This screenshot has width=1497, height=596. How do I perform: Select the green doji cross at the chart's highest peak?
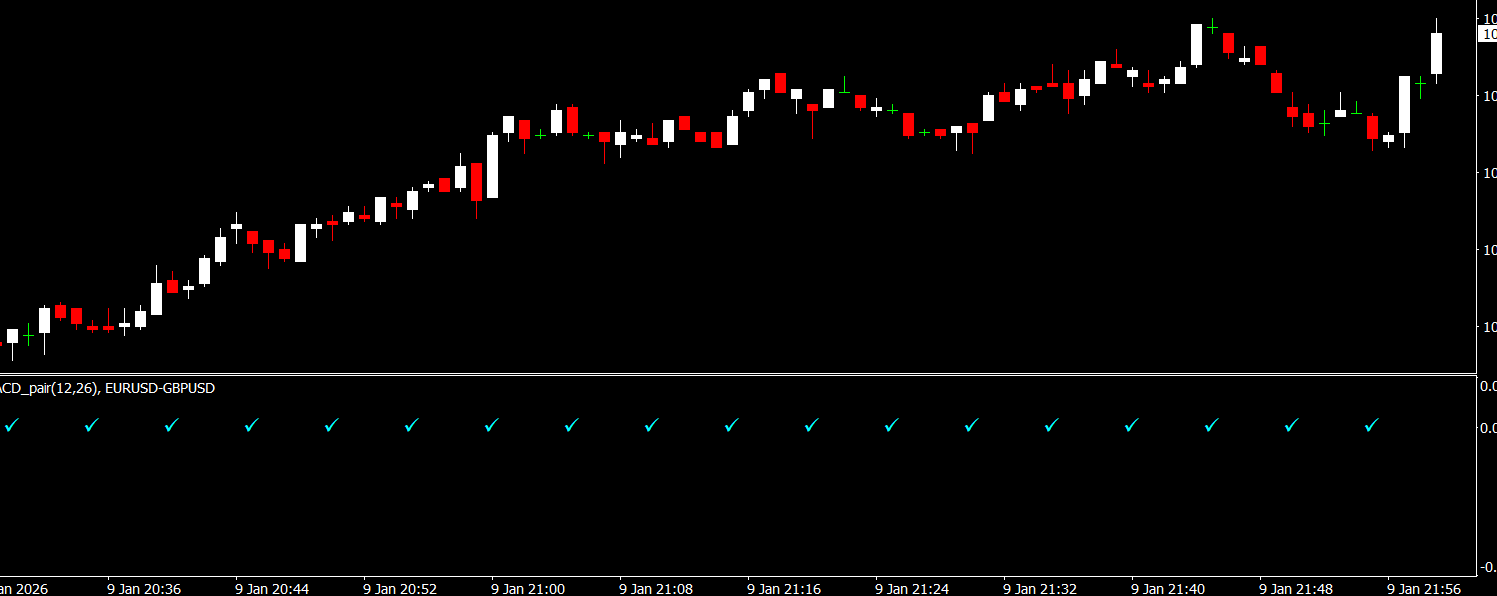pyautogui.click(x=1212, y=26)
